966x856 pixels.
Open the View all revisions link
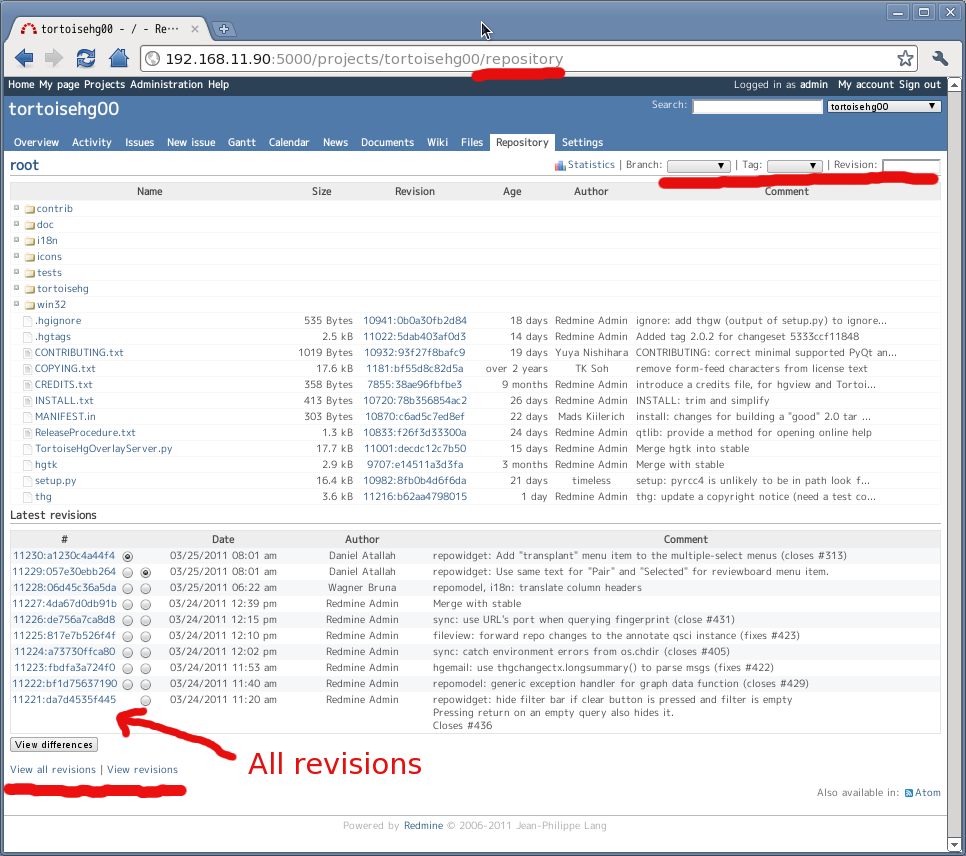click(53, 770)
